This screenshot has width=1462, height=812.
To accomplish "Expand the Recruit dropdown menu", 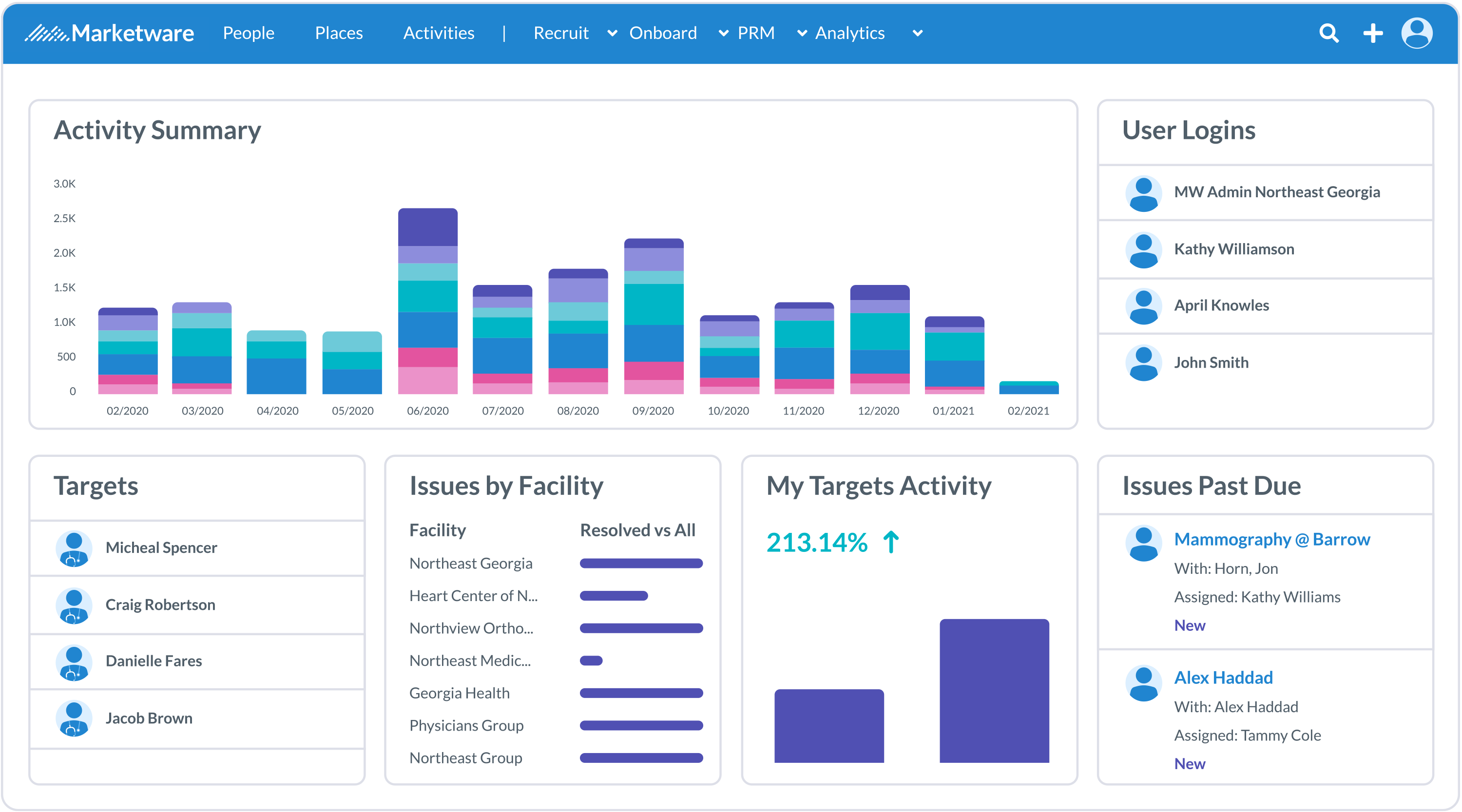I will (612, 33).
